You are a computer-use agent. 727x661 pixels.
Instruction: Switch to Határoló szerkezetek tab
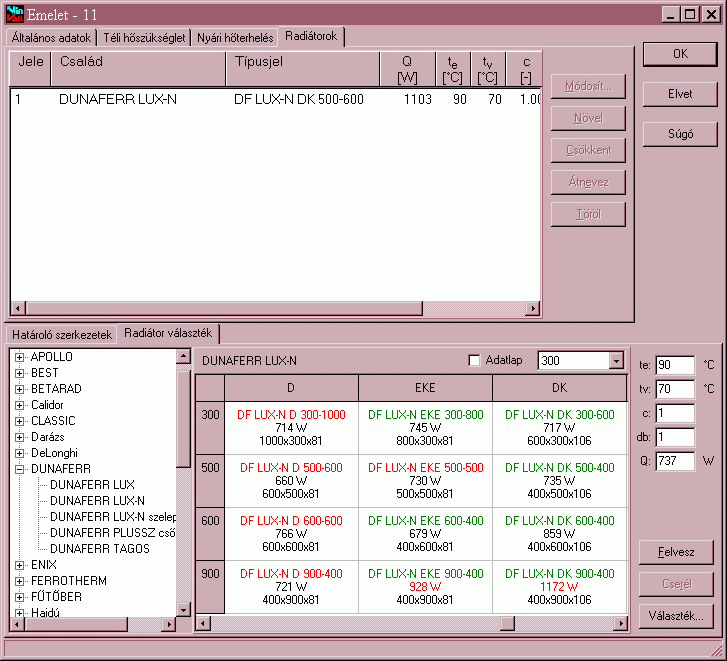tap(62, 335)
